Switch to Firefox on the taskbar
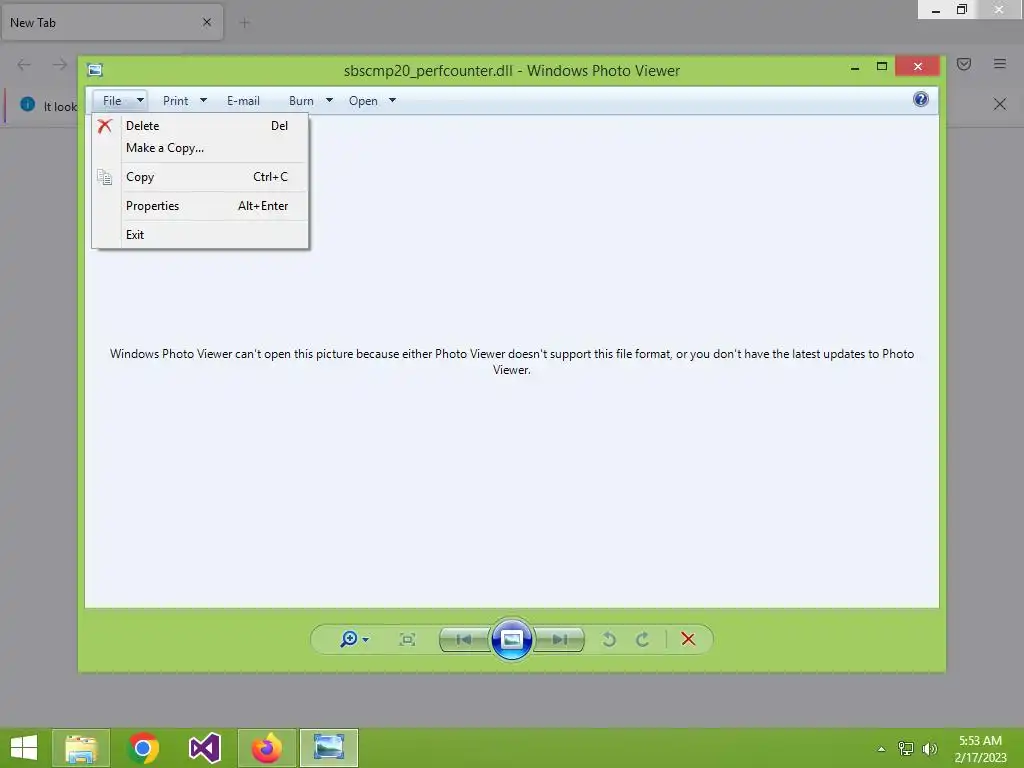Screen dimensions: 1024x768 266,748
